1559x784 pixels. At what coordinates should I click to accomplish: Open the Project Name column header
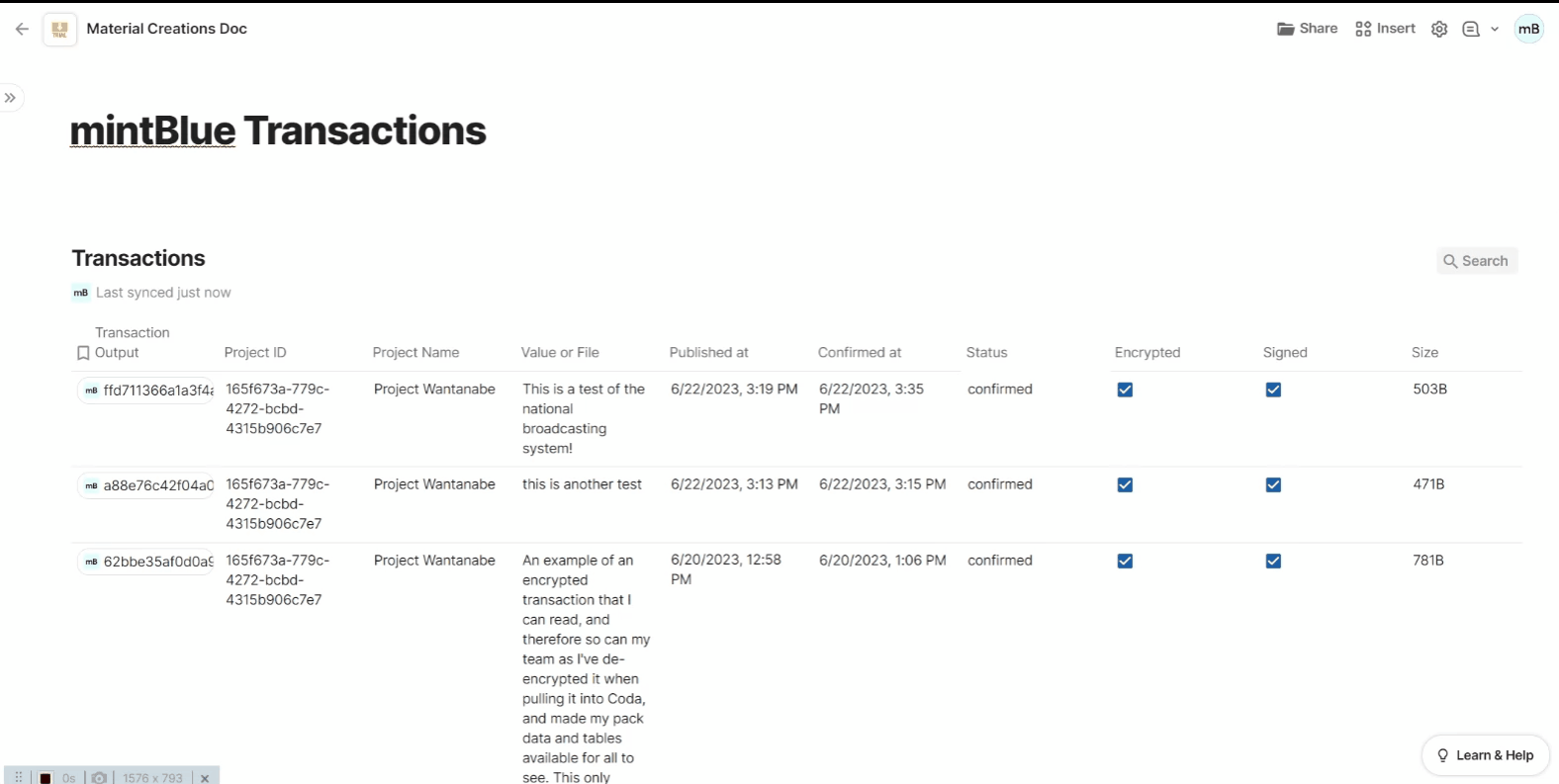(x=415, y=353)
